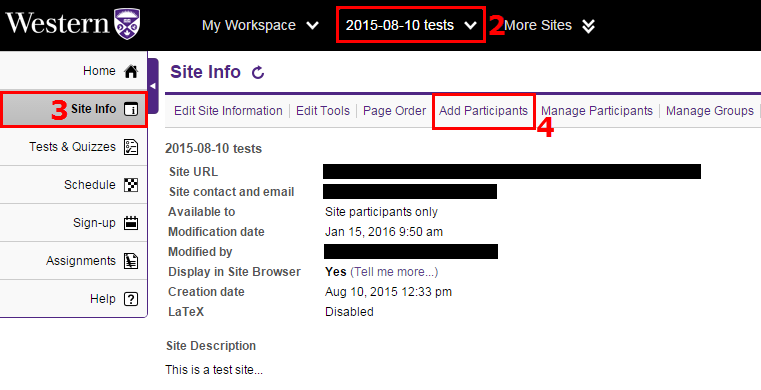The image size is (761, 390).
Task: Click the '2015-08-10 tests' site title text
Action: [x=214, y=148]
